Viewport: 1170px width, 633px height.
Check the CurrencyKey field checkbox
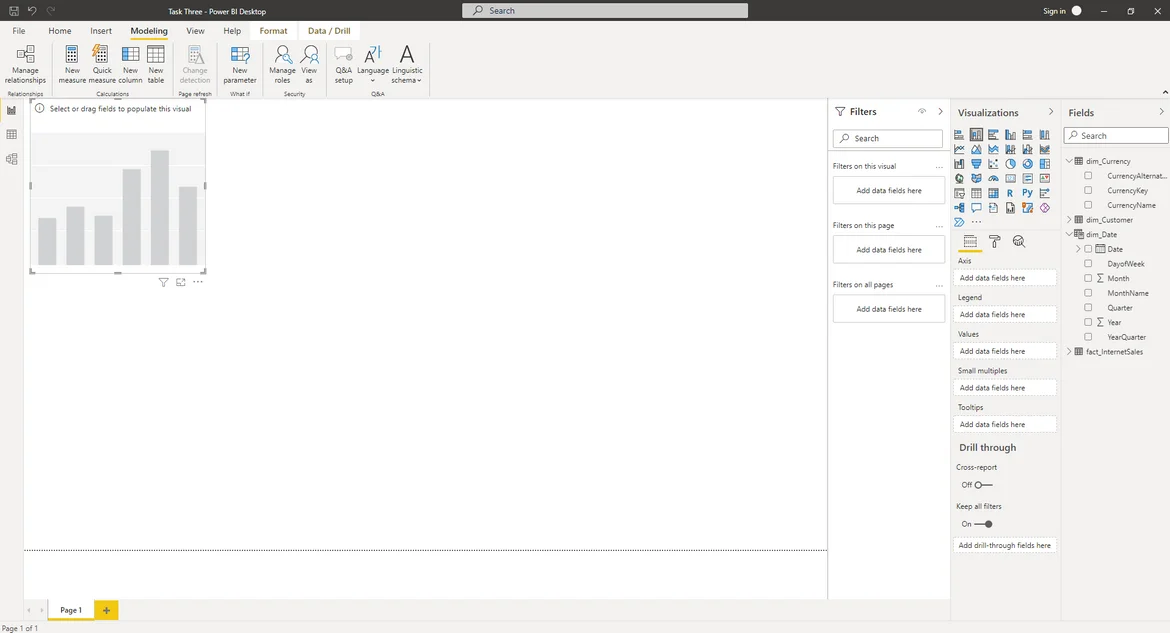click(1088, 190)
